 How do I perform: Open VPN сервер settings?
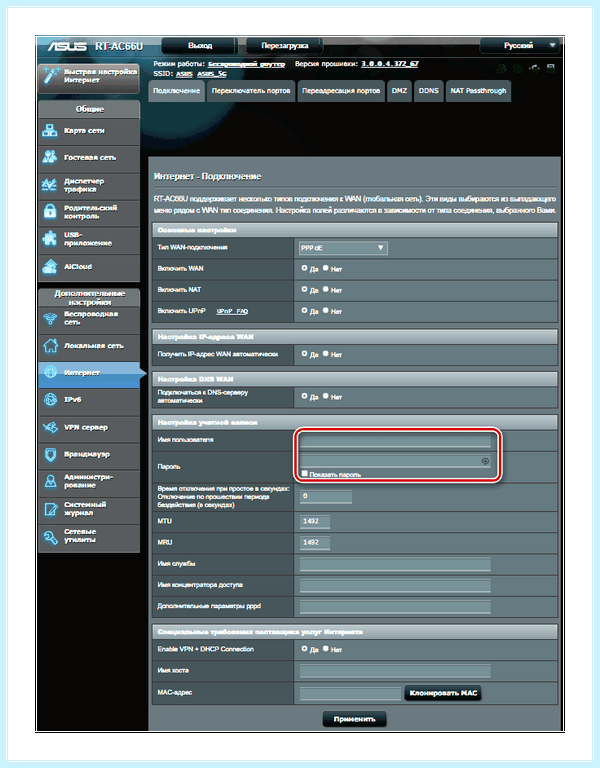(89, 428)
